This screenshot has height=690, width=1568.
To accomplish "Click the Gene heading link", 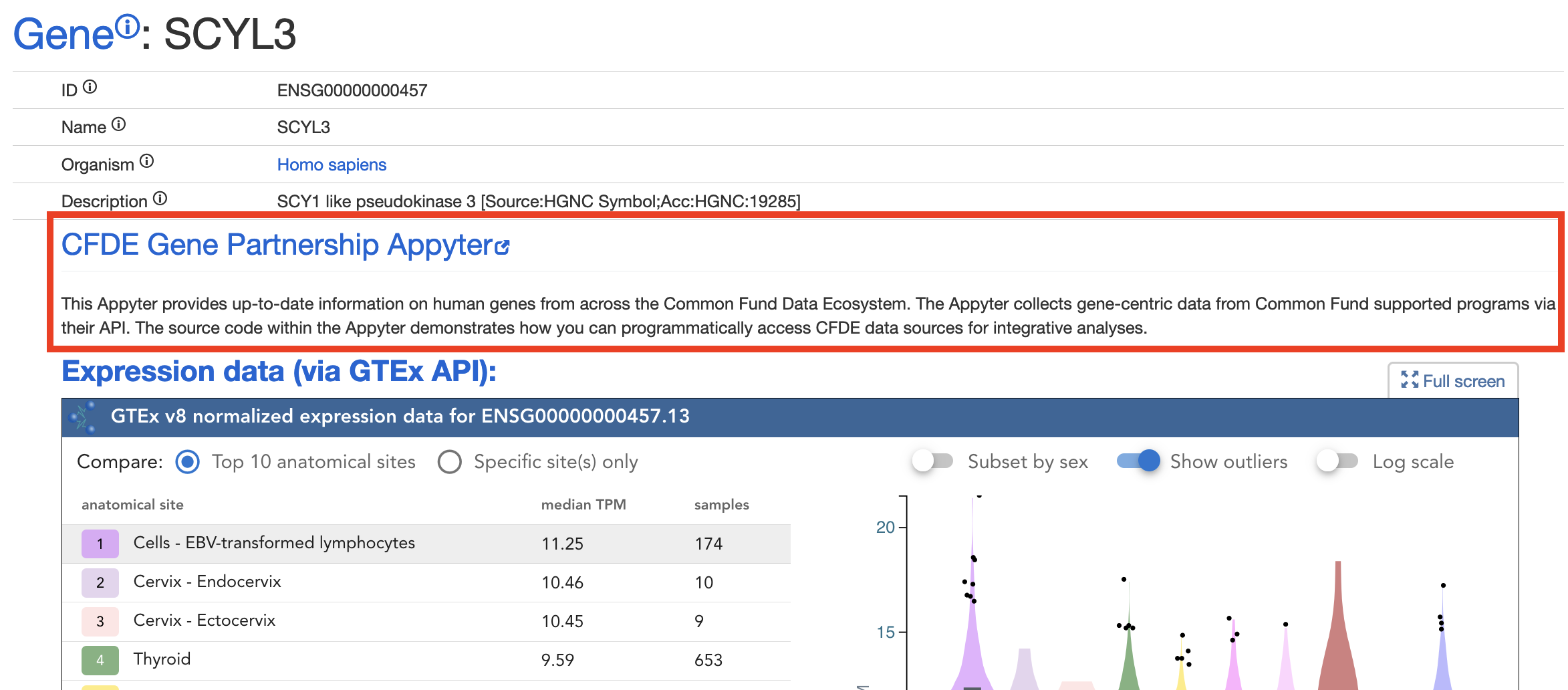I will point(64,34).
